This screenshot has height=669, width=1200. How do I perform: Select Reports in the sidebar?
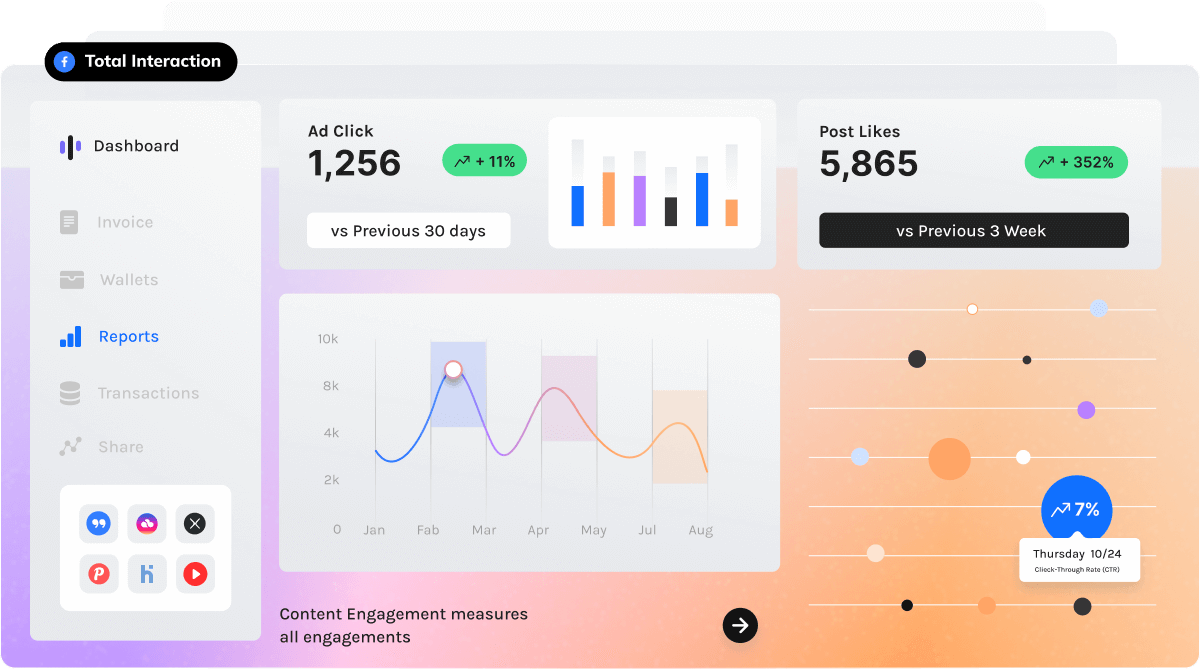(x=128, y=337)
